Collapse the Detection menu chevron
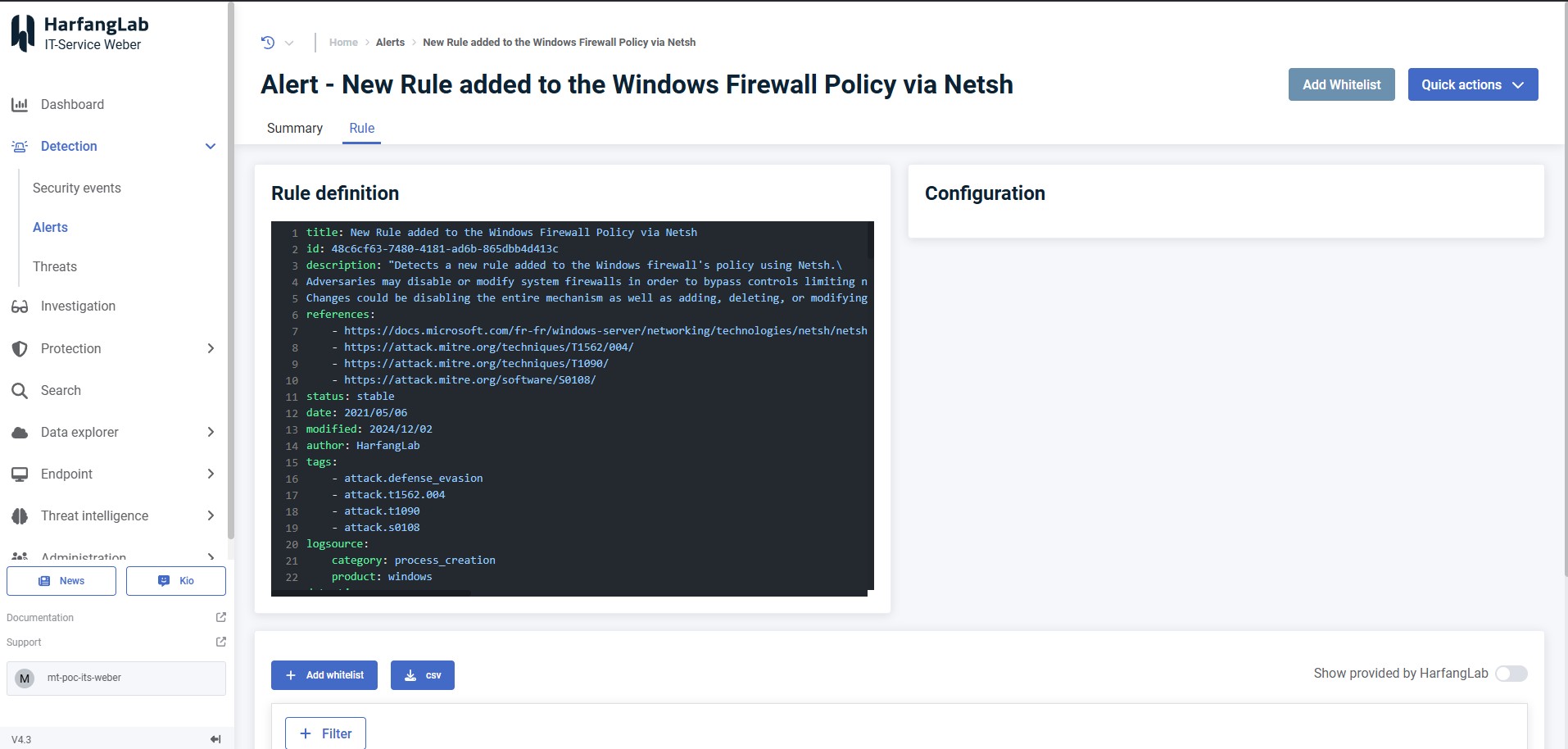Viewport: 1568px width, 749px height. 211,147
